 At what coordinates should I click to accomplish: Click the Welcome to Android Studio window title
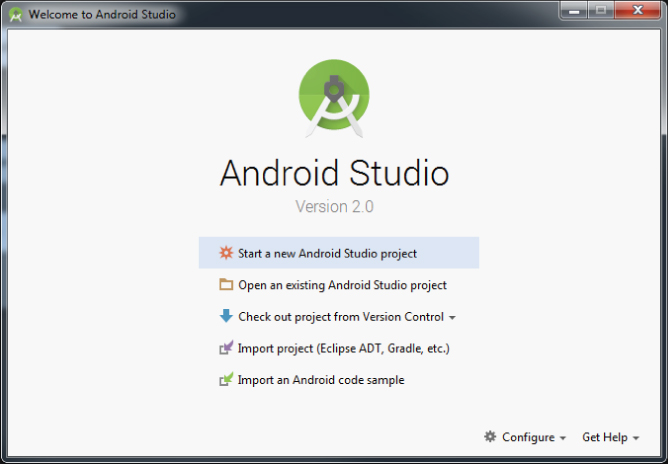click(102, 14)
